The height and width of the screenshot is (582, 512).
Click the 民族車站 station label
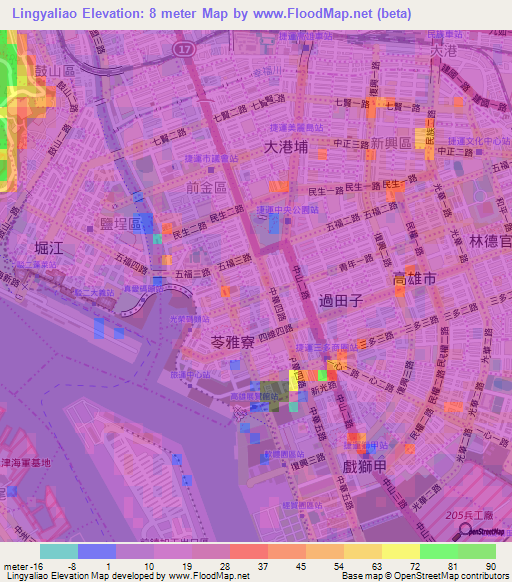coord(445,35)
